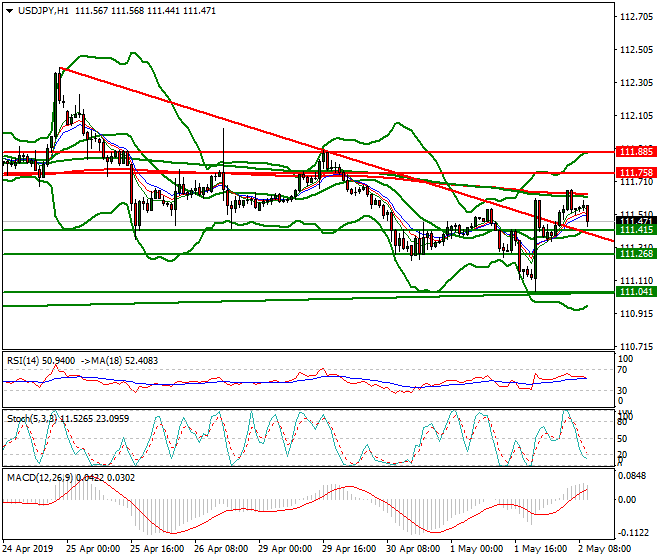Select the current price 111.471 label
The height and width of the screenshot is (560, 660).
click(x=636, y=221)
